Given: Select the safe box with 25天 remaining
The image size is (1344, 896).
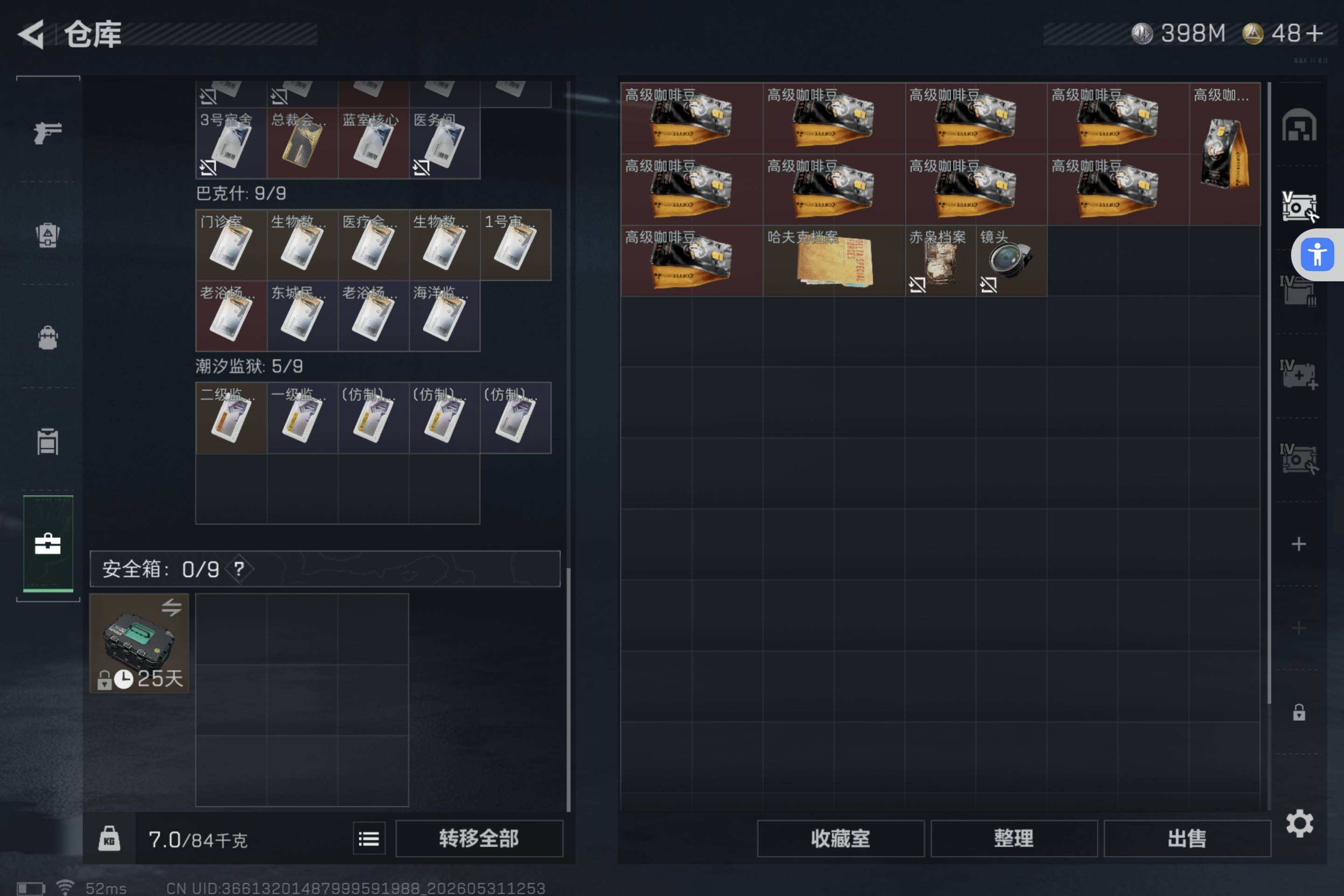Looking at the screenshot, I should tap(139, 643).
